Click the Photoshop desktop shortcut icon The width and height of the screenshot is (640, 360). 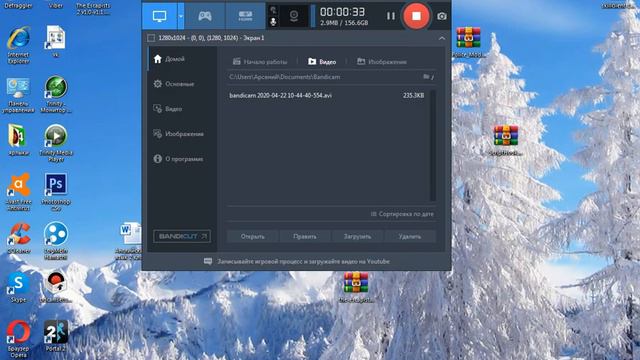[56, 192]
